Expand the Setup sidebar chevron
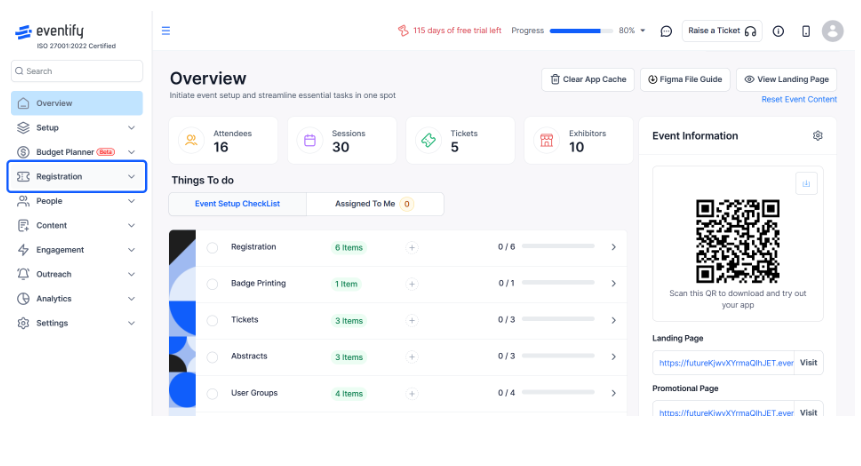Screen dimensions: 861x466 coord(131,127)
